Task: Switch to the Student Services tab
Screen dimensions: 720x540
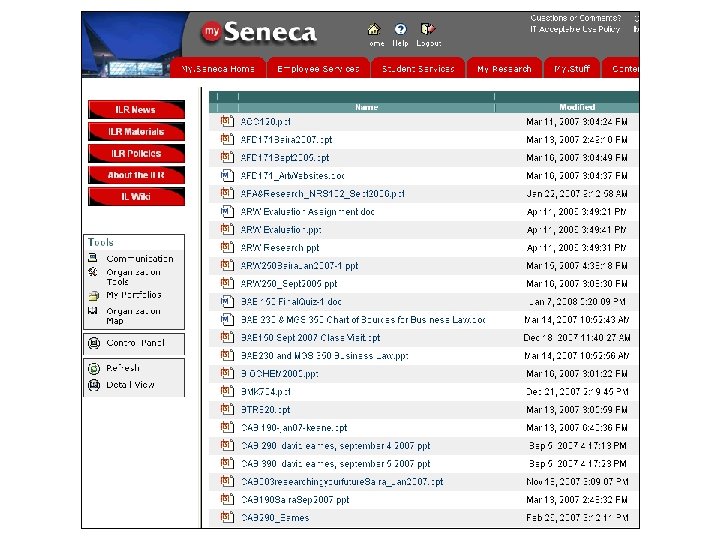Action: [418, 68]
